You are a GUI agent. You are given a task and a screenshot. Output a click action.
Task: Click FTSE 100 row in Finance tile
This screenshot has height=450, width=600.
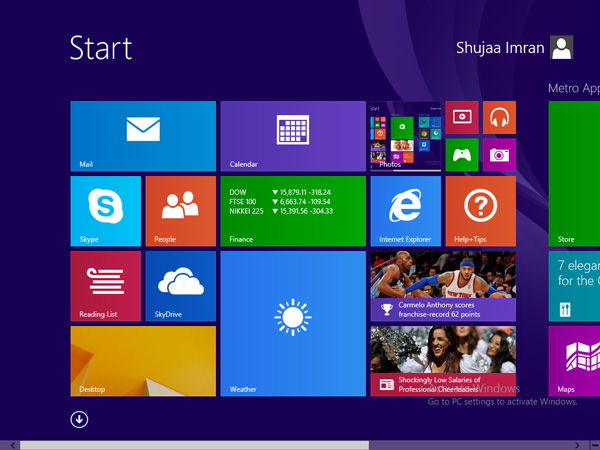pyautogui.click(x=280, y=202)
